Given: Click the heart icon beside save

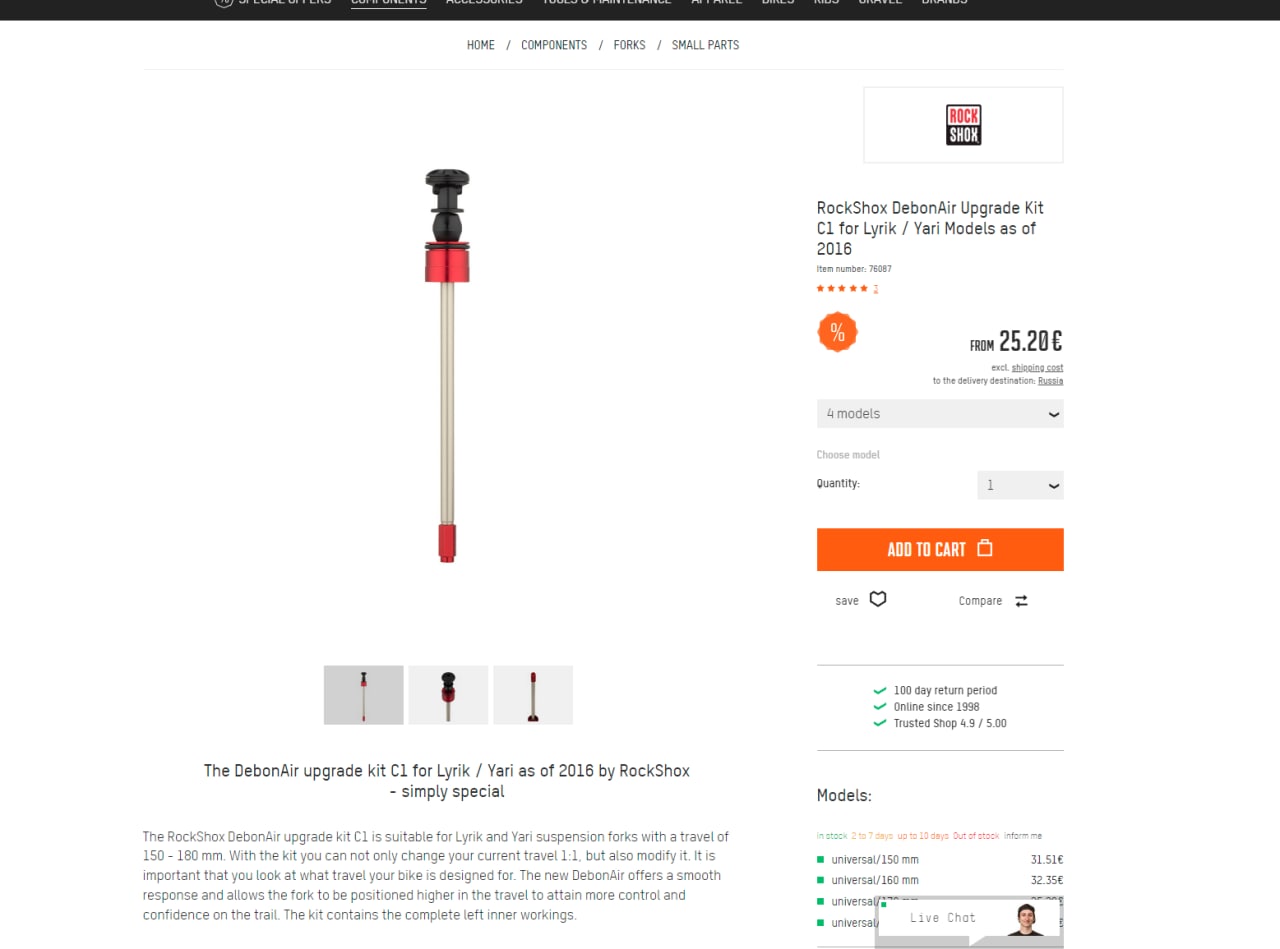Looking at the screenshot, I should (878, 599).
